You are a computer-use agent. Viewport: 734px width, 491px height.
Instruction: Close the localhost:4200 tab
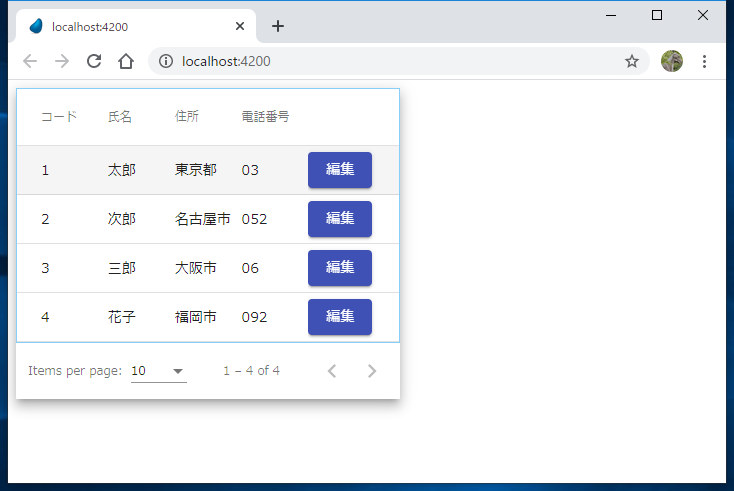coord(240,26)
